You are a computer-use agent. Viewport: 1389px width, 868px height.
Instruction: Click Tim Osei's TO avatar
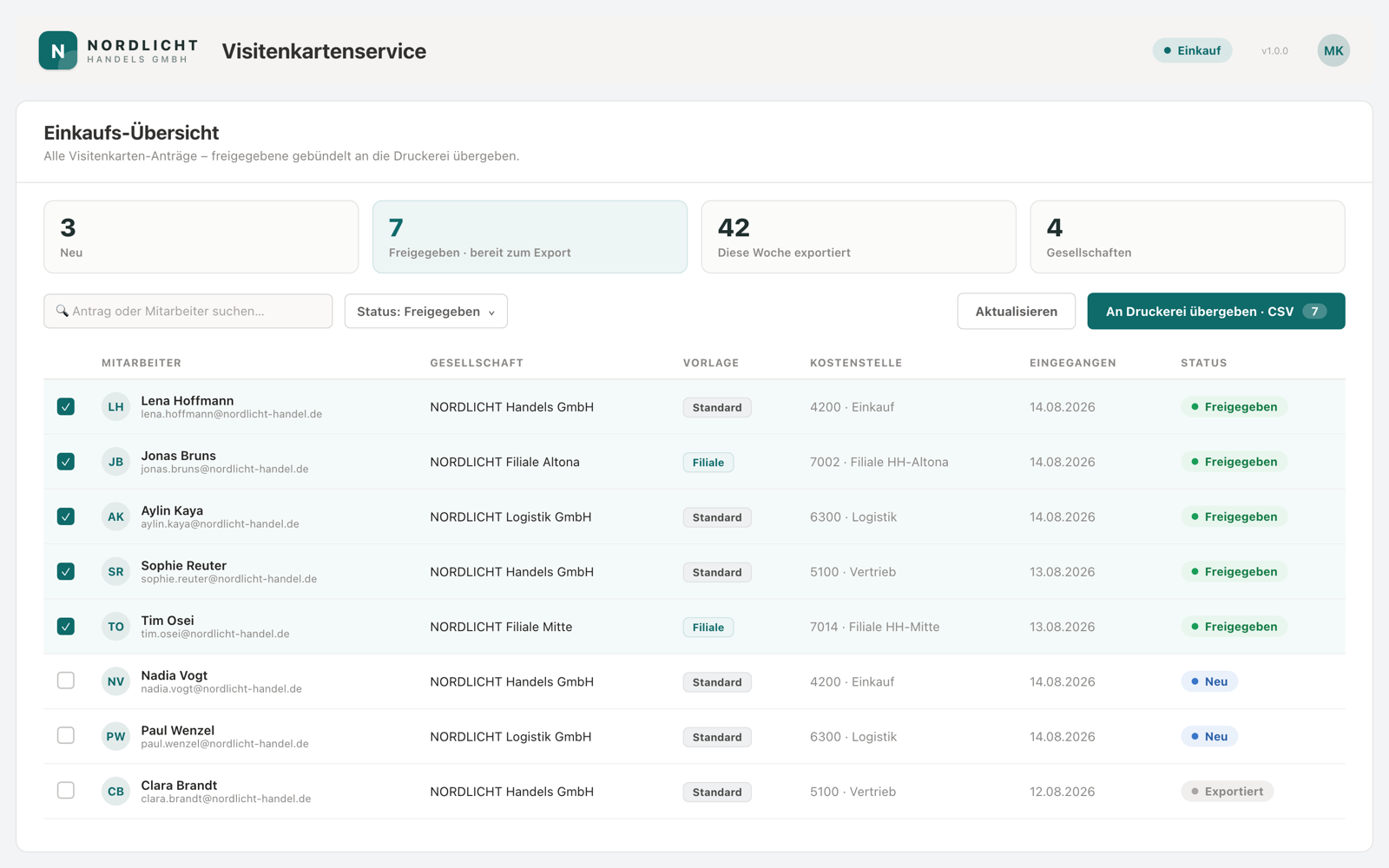click(115, 627)
